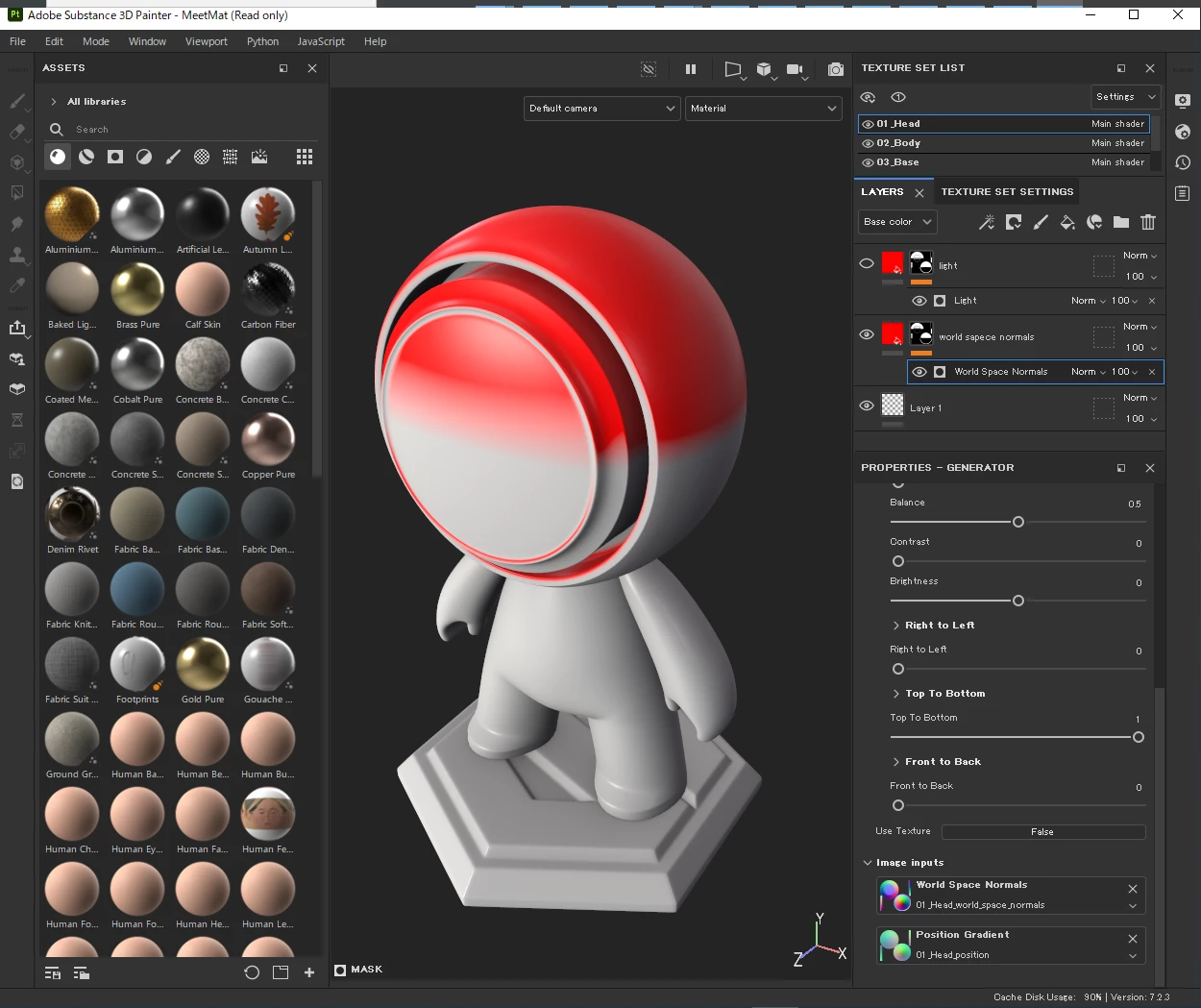Viewport: 1201px width, 1008px height.
Task: Open the Display settings panel icon
Action: [x=1183, y=101]
